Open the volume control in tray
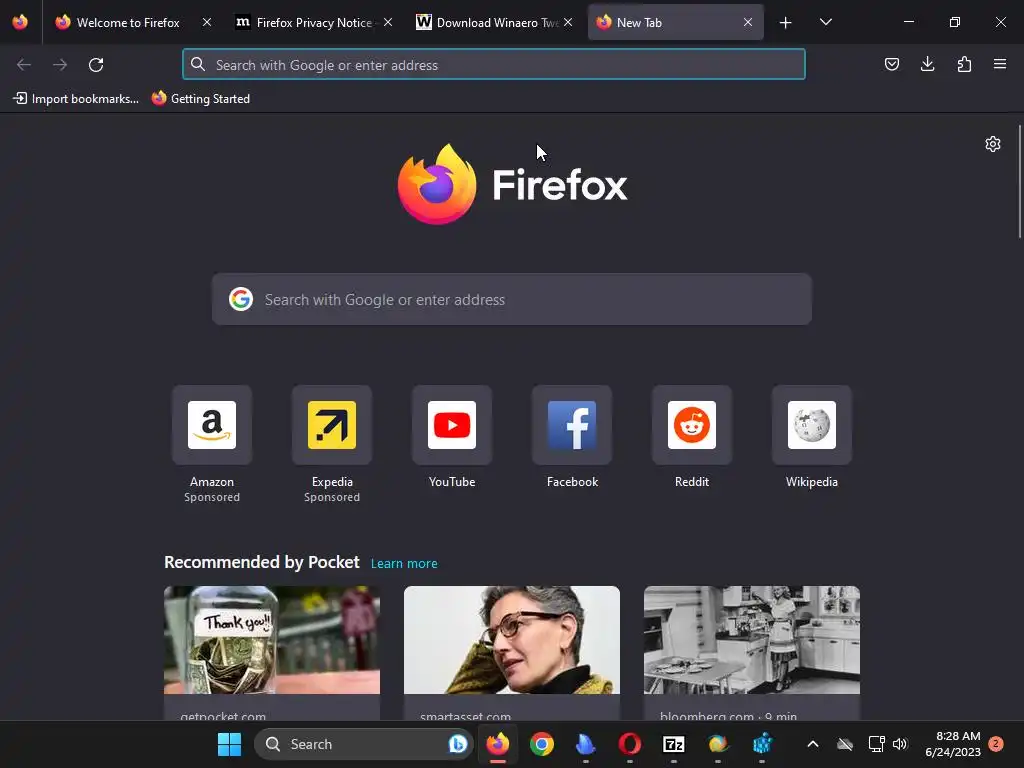The width and height of the screenshot is (1024, 768). coord(900,744)
